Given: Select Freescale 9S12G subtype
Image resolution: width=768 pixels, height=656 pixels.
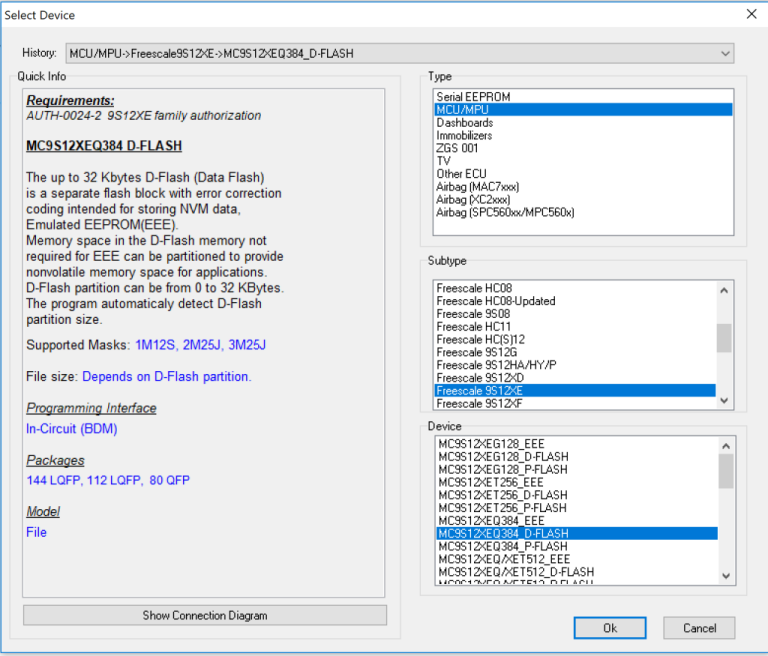Looking at the screenshot, I should pyautogui.click(x=575, y=352).
